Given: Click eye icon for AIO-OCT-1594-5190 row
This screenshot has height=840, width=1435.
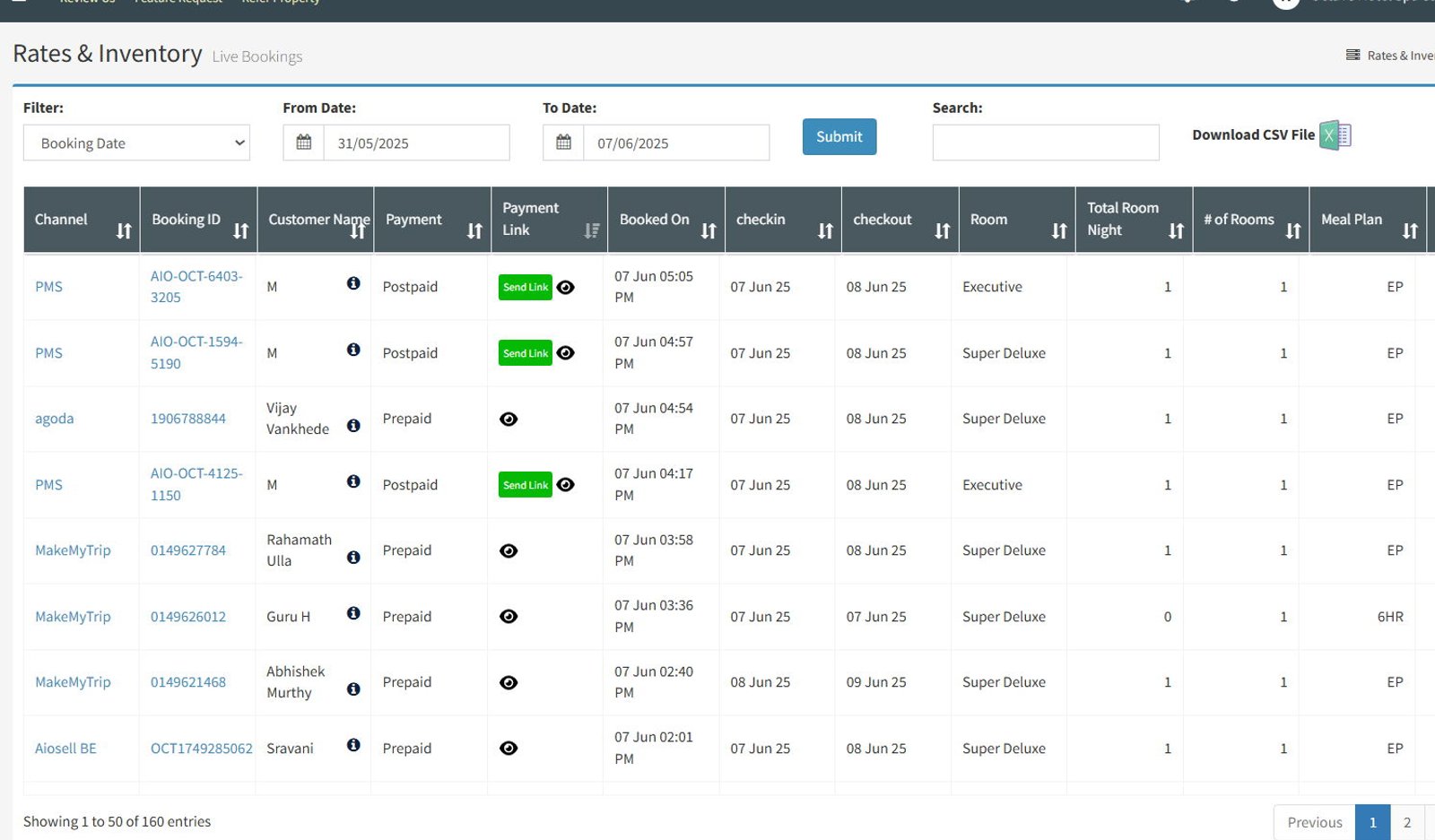Looking at the screenshot, I should (x=565, y=353).
